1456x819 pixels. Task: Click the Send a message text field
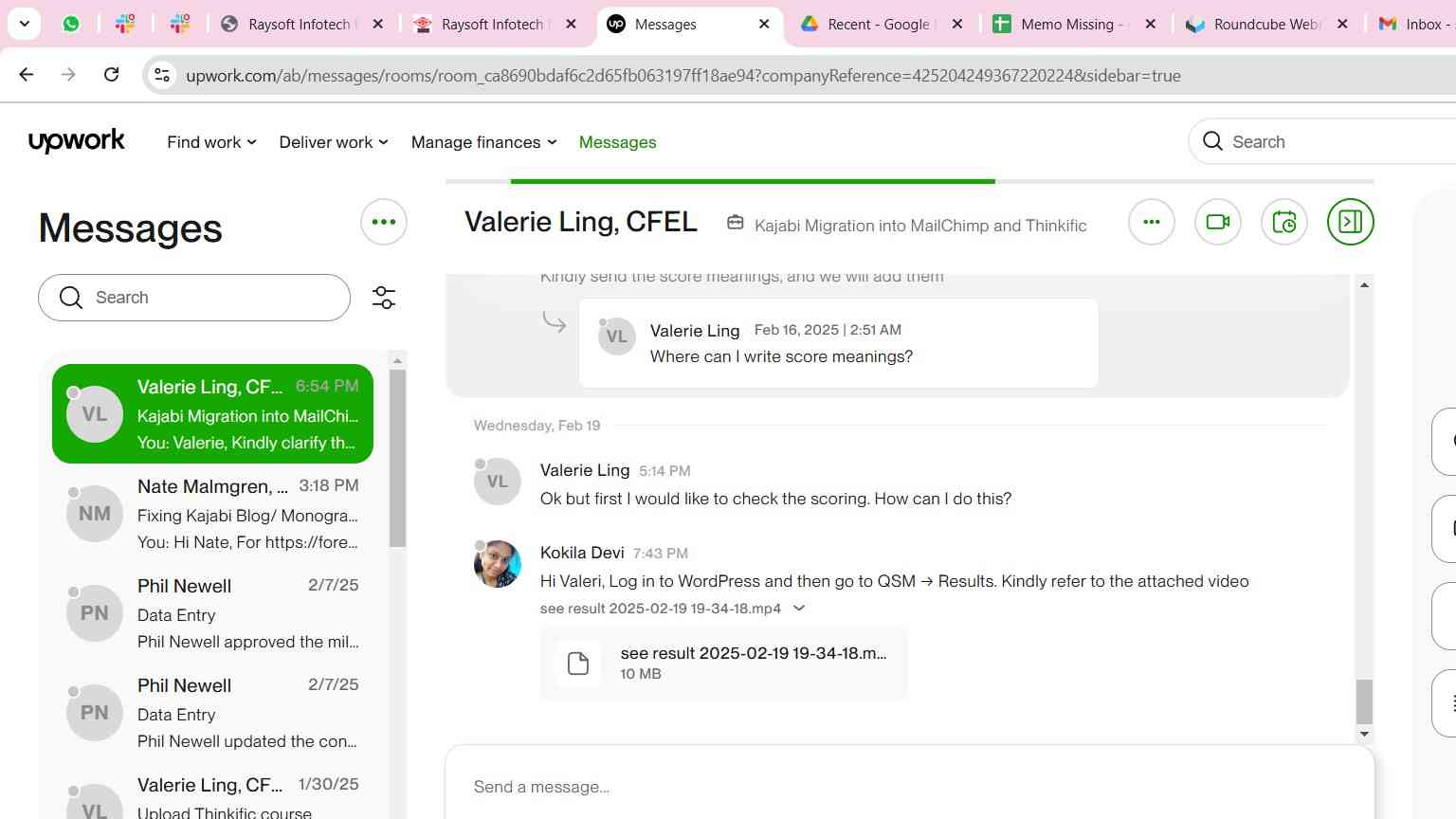910,786
